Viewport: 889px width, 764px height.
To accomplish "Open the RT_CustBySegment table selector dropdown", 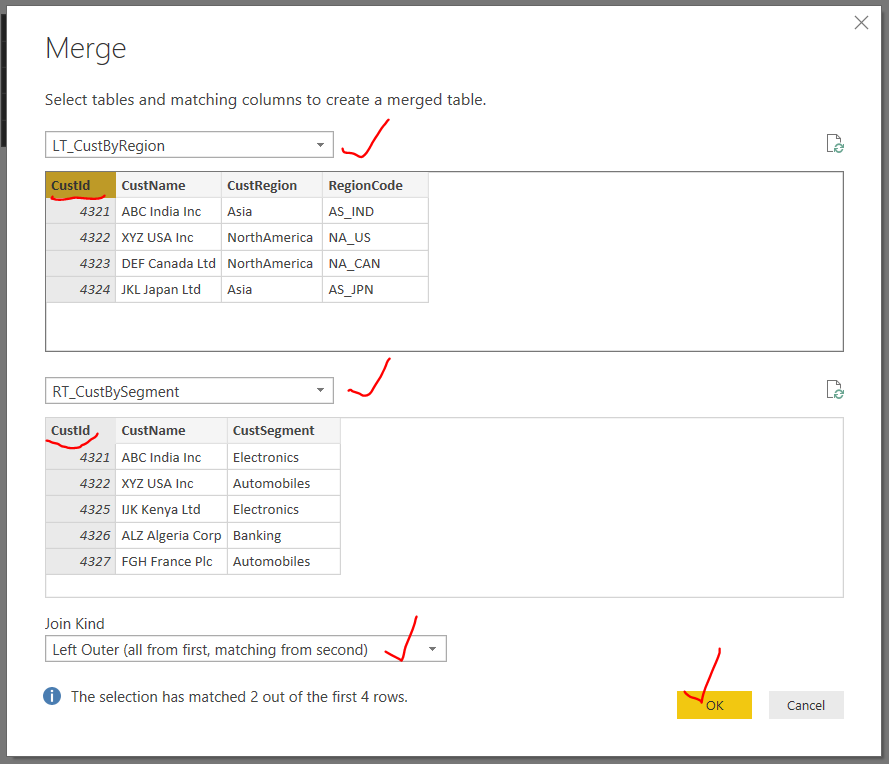I will 319,390.
